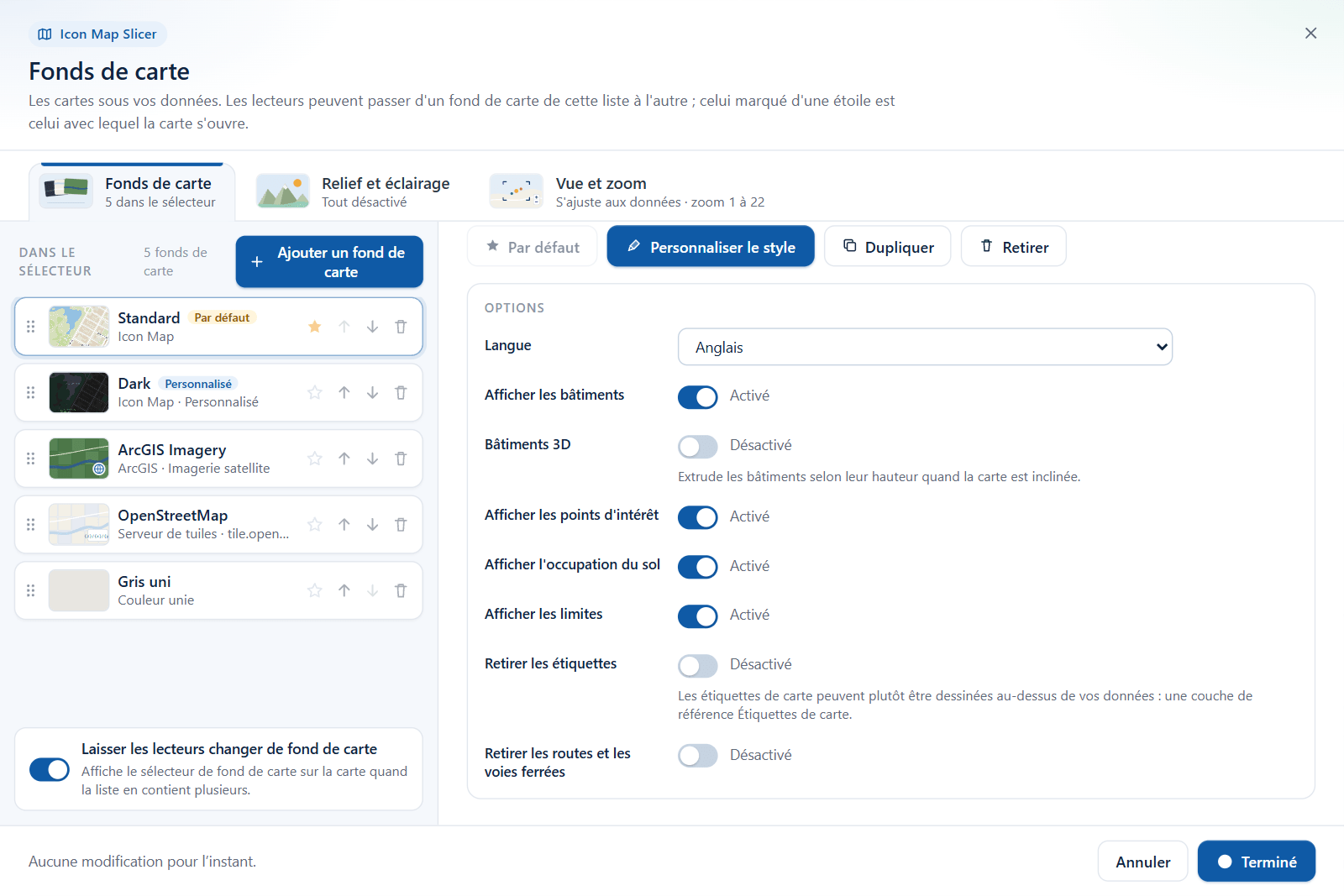Screen dimensions: 1344x896
Task: Open Vue et zoom tab
Action: [627, 192]
